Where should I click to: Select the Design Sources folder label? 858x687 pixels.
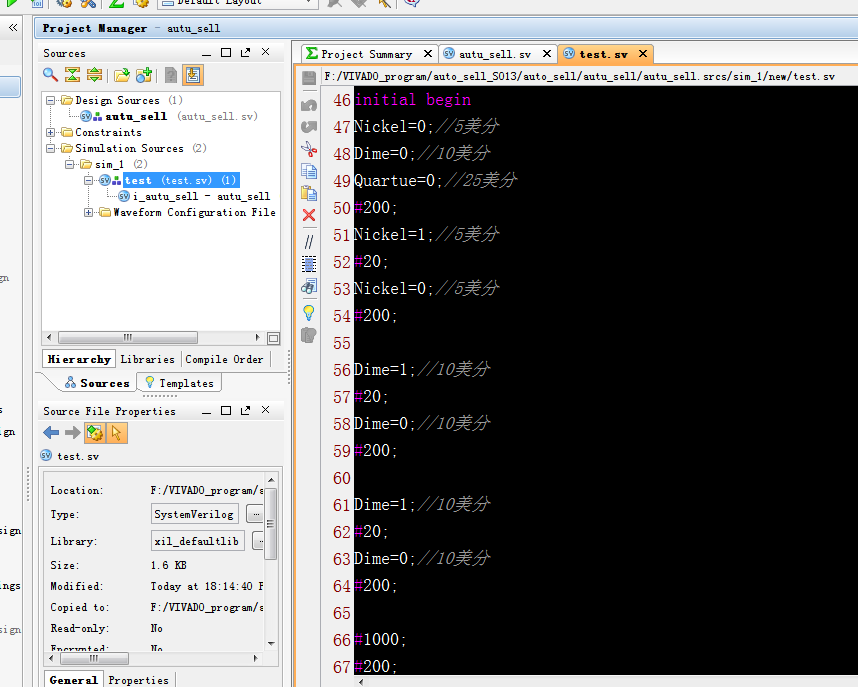tap(117, 100)
